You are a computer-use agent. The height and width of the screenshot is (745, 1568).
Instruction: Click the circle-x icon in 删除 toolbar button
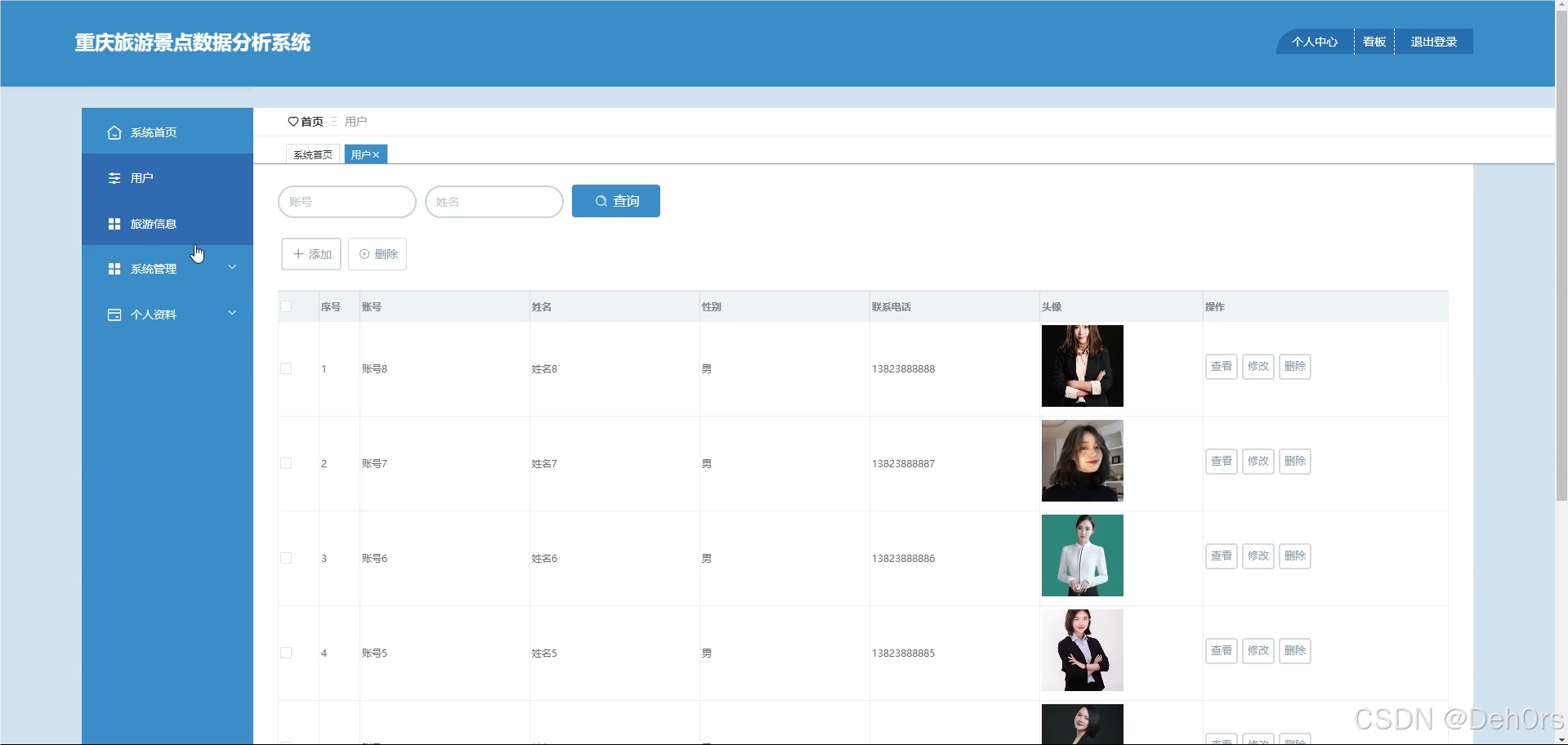point(364,254)
